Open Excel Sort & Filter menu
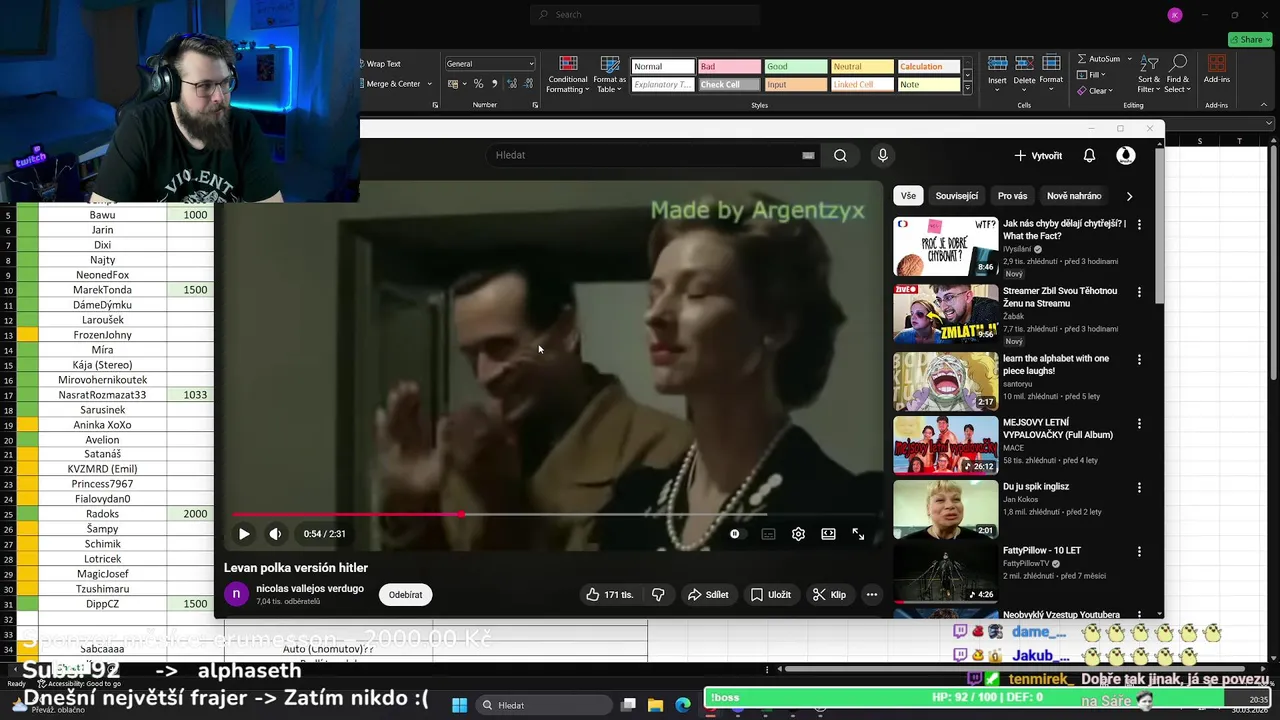Viewport: 1280px width, 720px height. 1149,75
